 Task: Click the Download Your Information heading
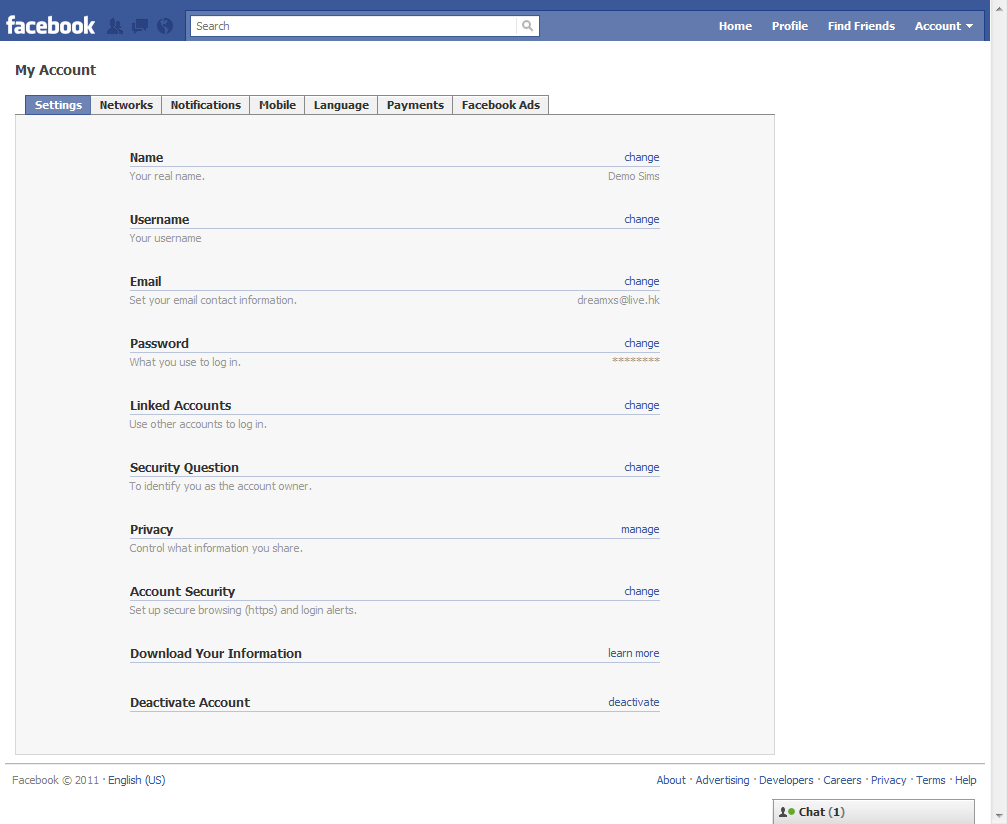point(216,653)
